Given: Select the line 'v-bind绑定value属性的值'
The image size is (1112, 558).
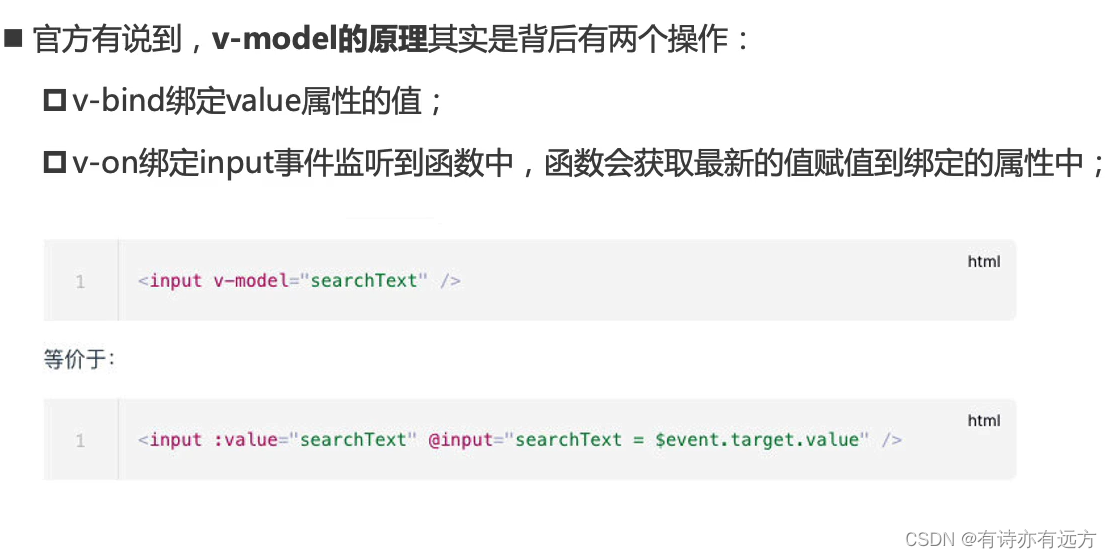Looking at the screenshot, I should click(x=257, y=101).
